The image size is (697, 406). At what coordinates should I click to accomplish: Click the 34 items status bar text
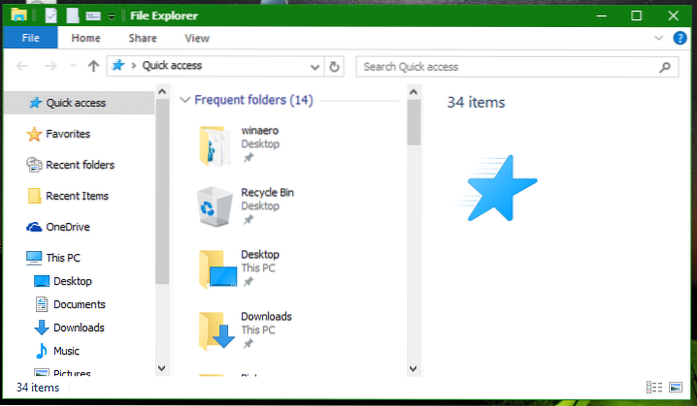pyautogui.click(x=38, y=388)
